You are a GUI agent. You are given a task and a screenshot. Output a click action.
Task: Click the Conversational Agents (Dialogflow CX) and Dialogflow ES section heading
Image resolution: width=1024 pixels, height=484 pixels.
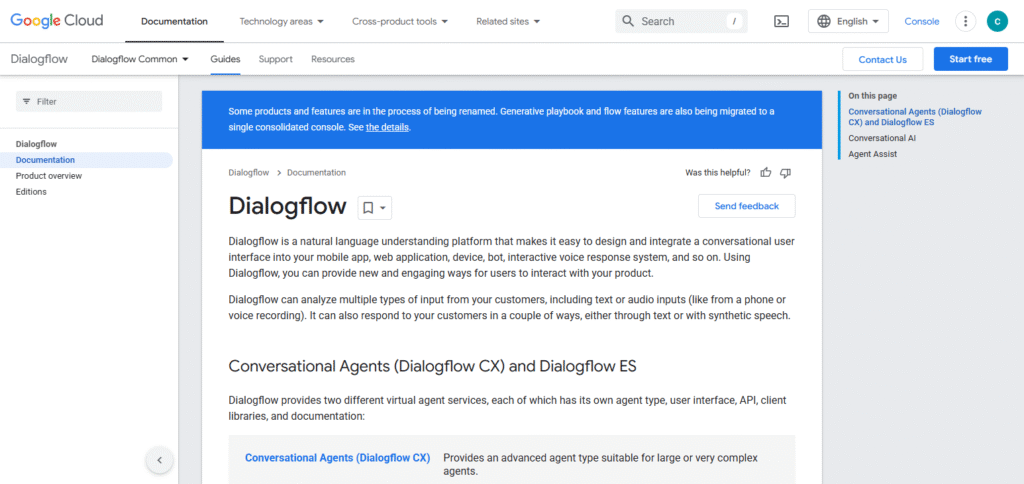click(432, 366)
